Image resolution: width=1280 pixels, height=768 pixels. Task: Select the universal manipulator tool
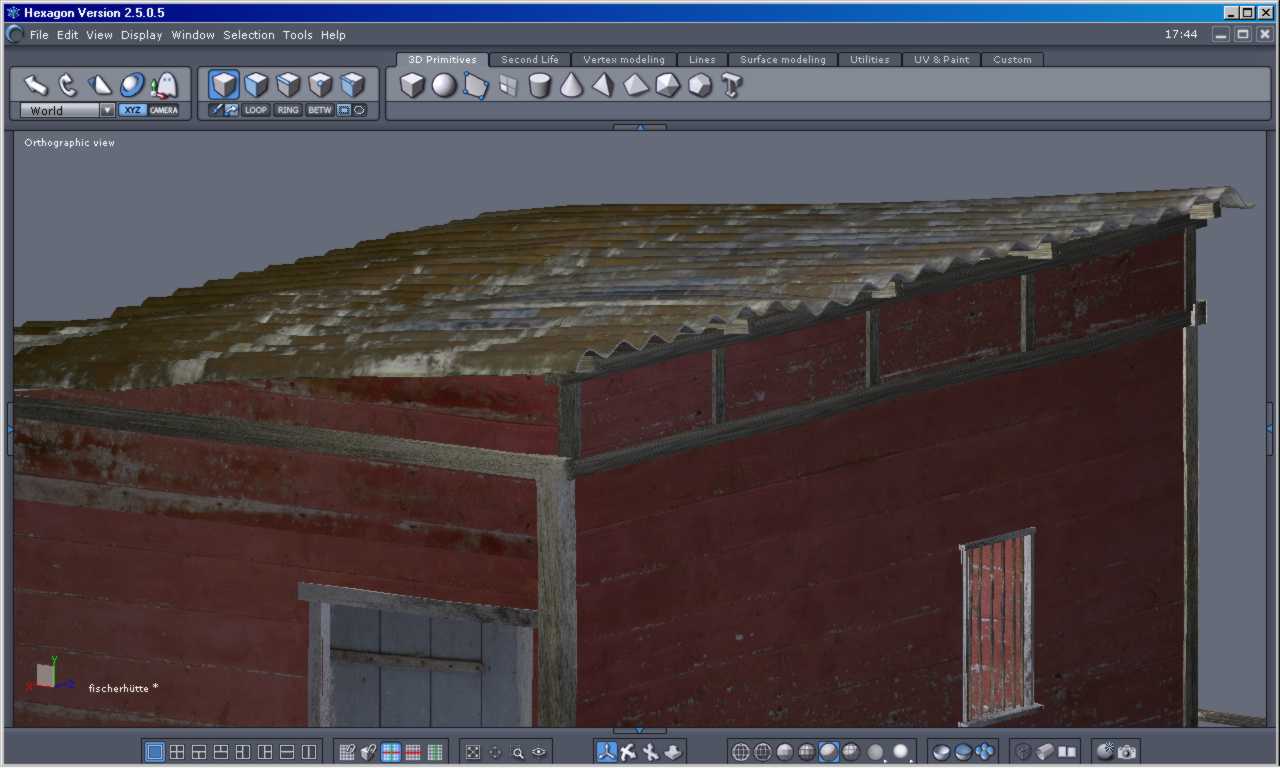coord(132,85)
